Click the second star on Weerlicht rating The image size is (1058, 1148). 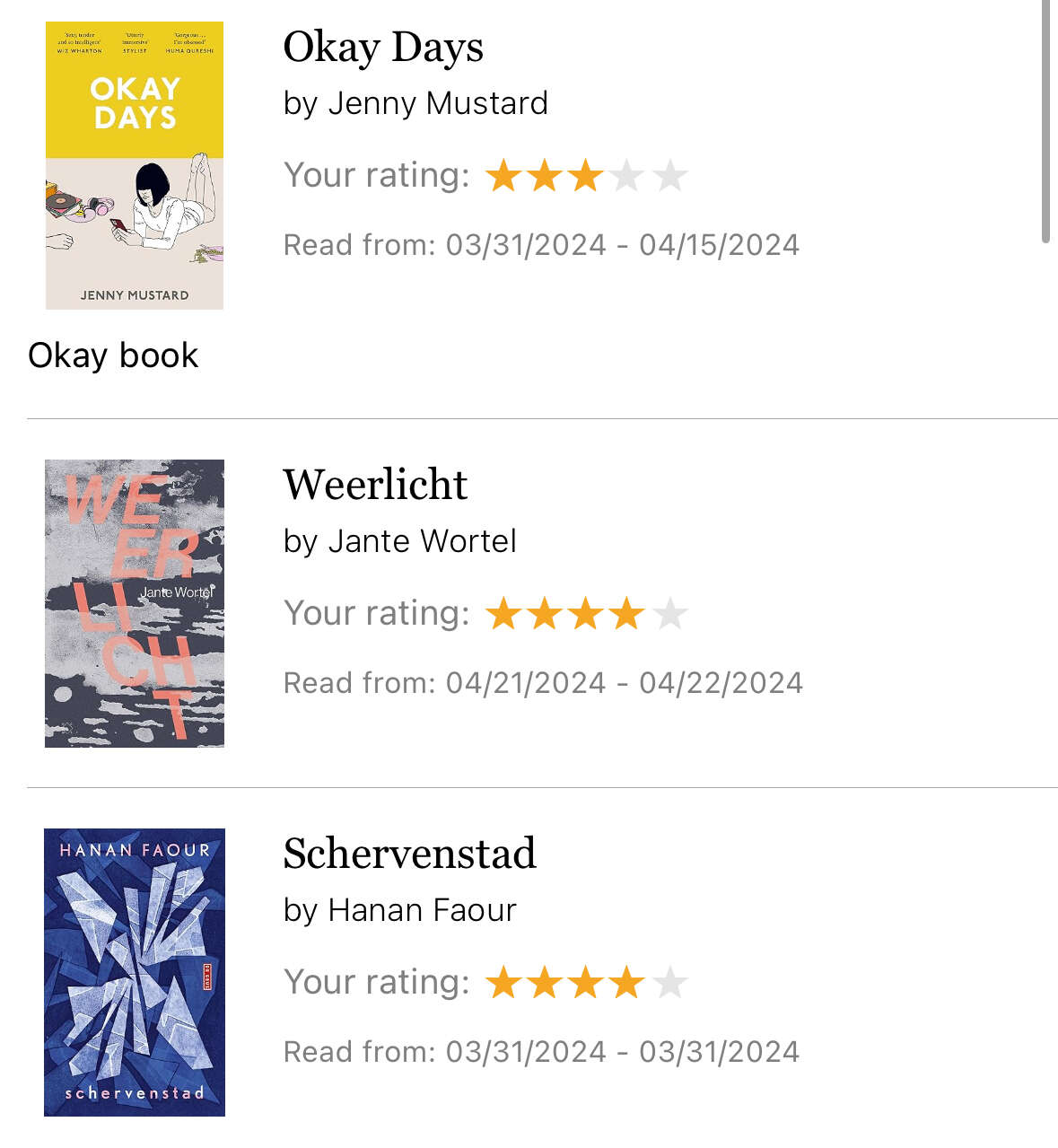(545, 615)
